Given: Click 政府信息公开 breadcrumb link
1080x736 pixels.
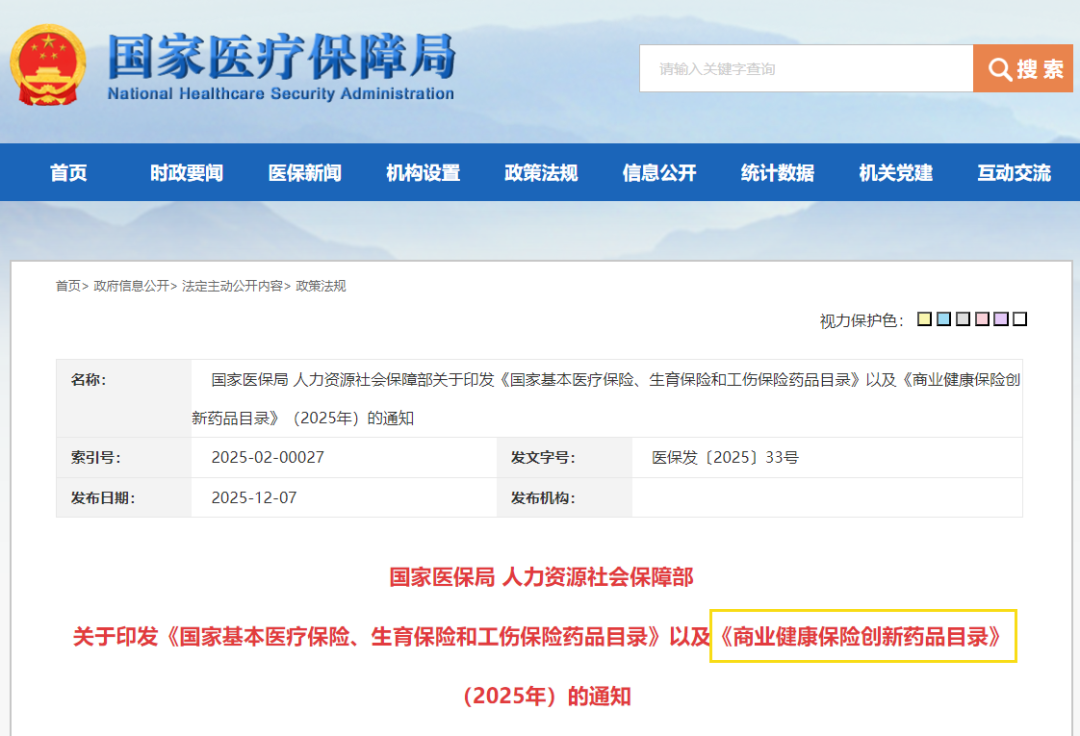Looking at the screenshot, I should pos(131,286).
